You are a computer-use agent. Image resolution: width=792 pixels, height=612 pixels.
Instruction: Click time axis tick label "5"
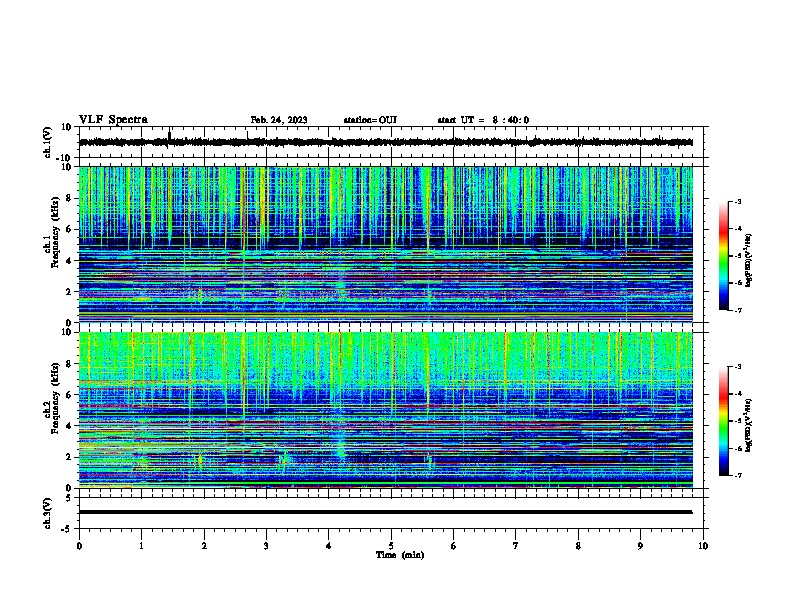click(391, 546)
